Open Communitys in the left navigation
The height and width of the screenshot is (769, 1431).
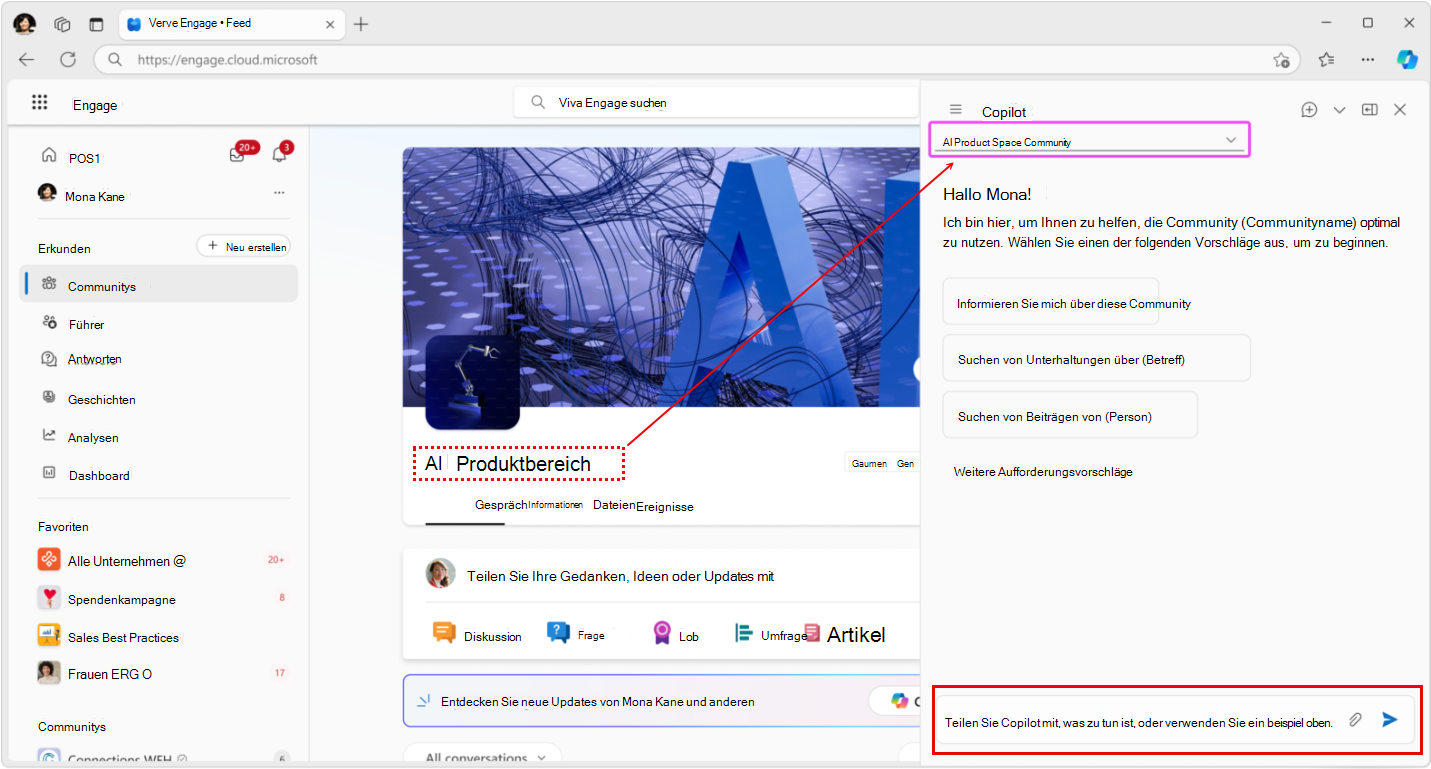[160, 284]
